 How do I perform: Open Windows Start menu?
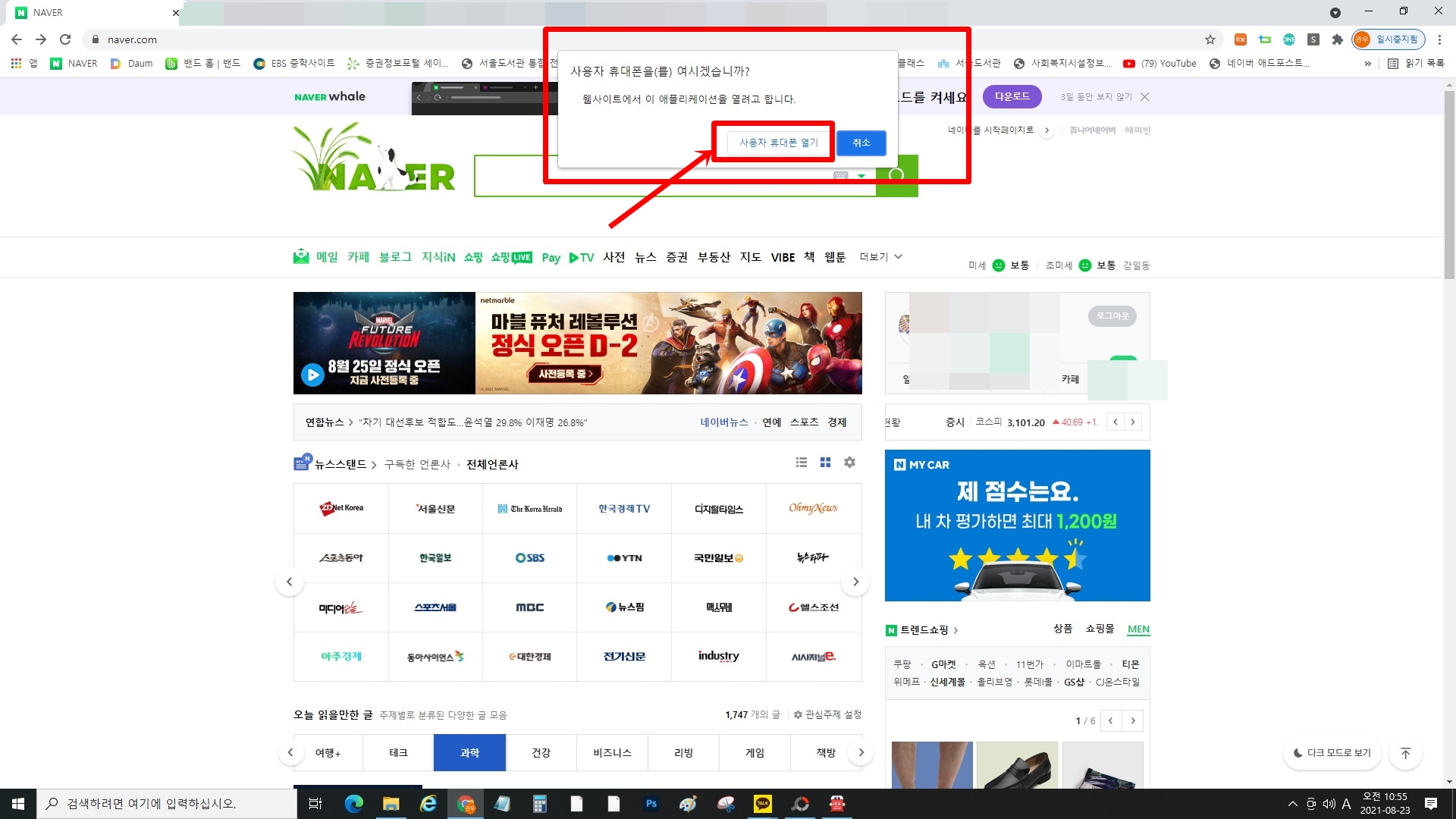click(18, 804)
